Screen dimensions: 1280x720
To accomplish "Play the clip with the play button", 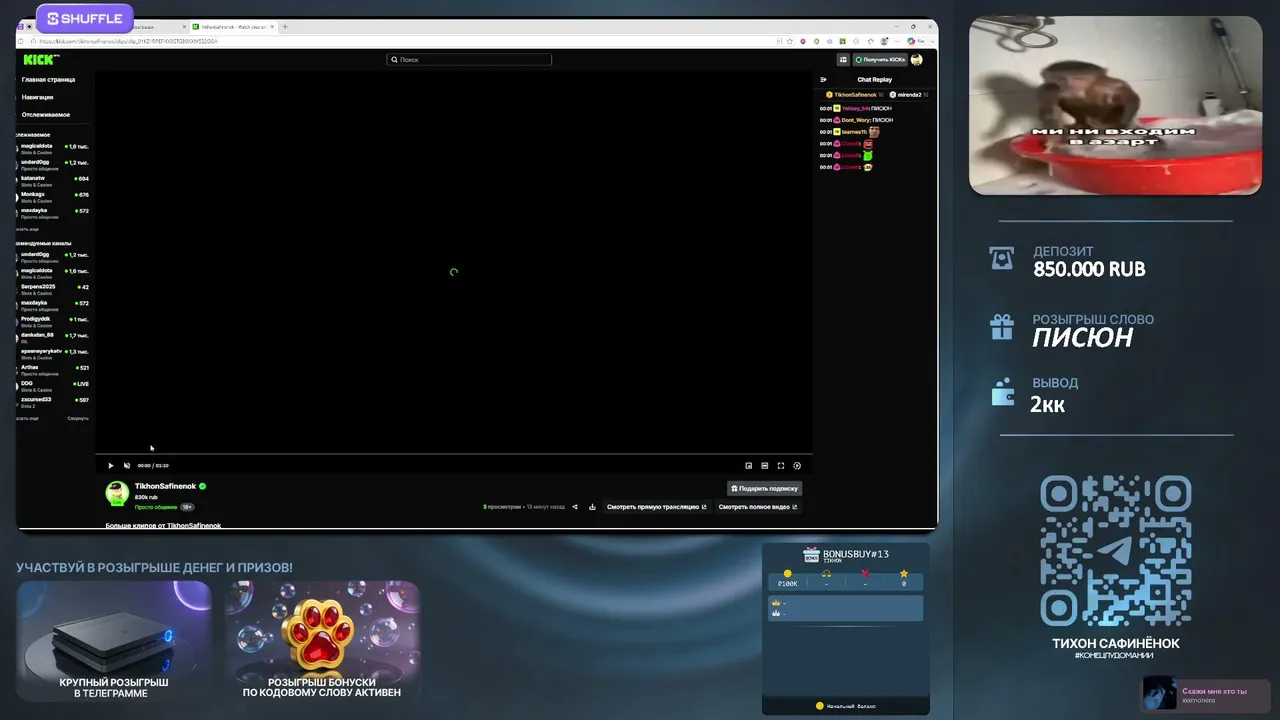I will [x=111, y=465].
